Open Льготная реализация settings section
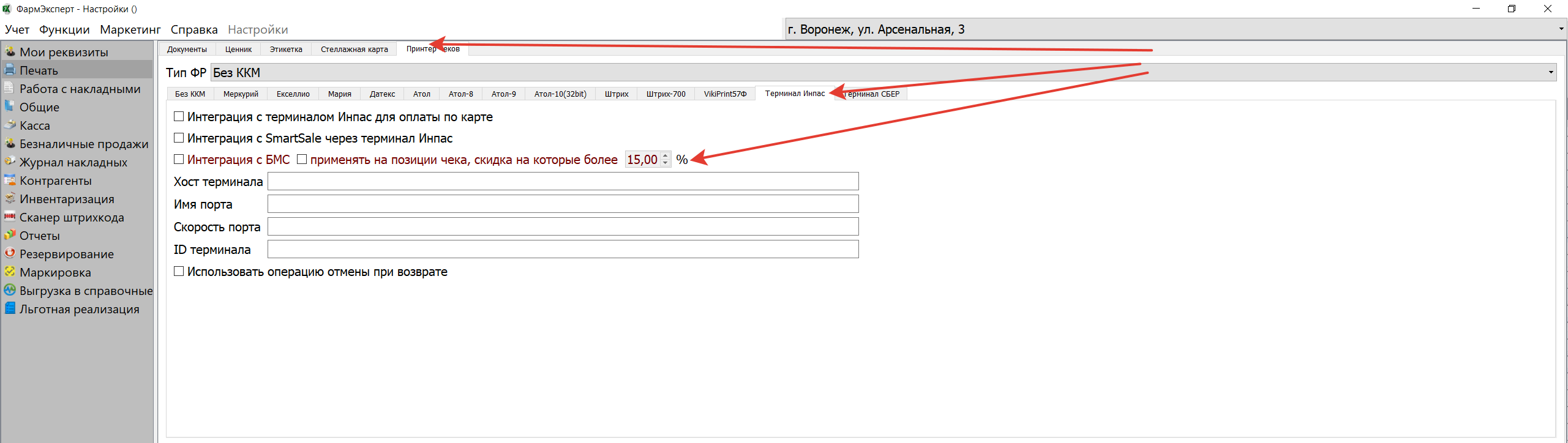1568x443 pixels. click(x=79, y=309)
